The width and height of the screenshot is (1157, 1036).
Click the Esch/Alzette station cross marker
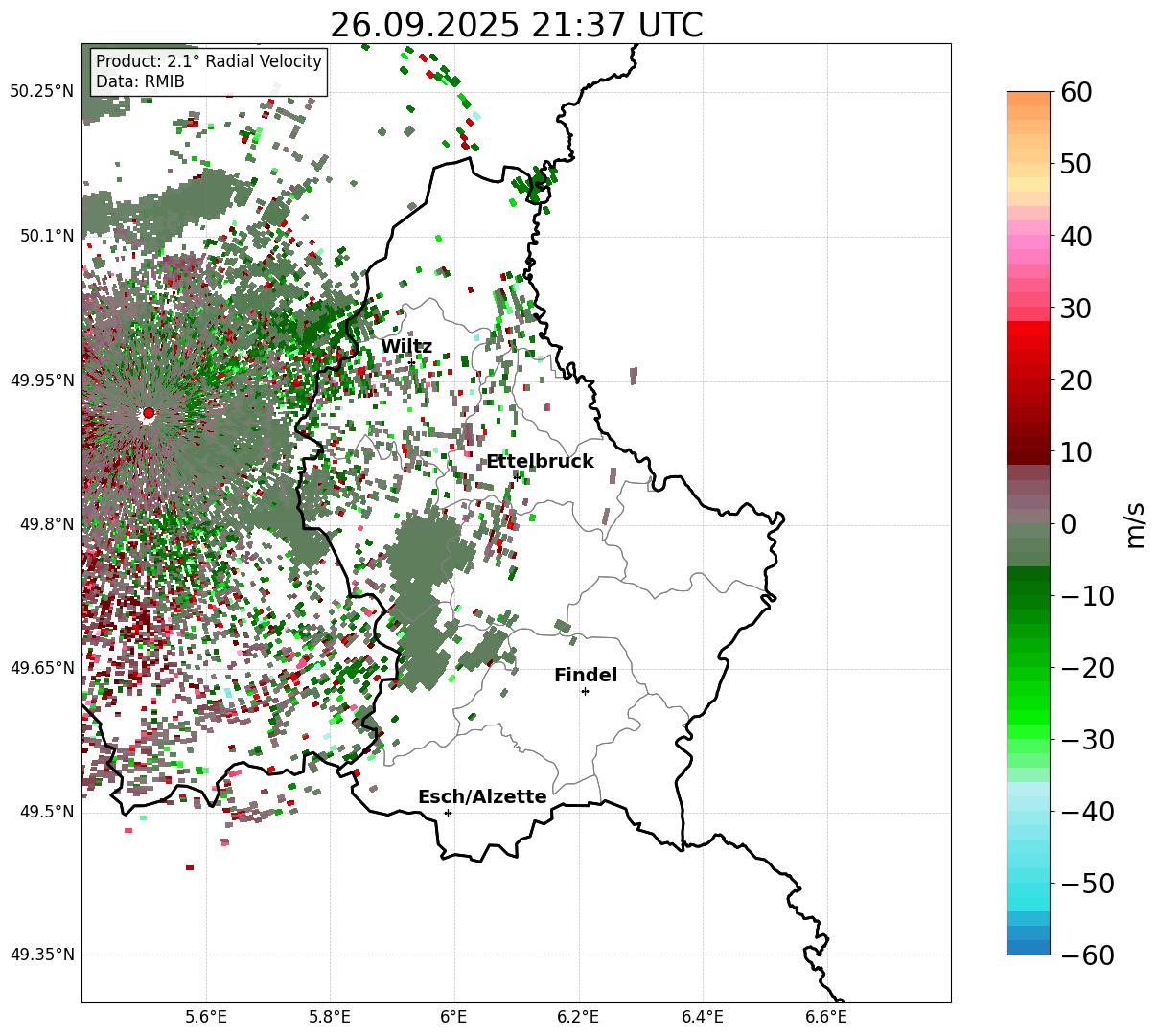pos(448,813)
